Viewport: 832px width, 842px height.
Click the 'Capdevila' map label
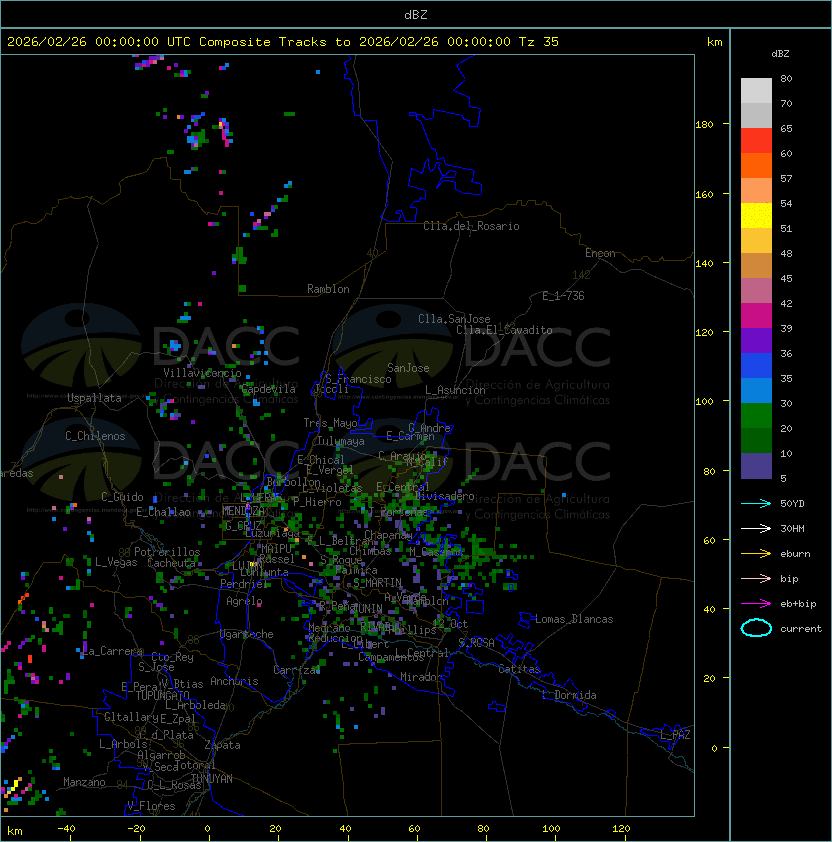(269, 389)
